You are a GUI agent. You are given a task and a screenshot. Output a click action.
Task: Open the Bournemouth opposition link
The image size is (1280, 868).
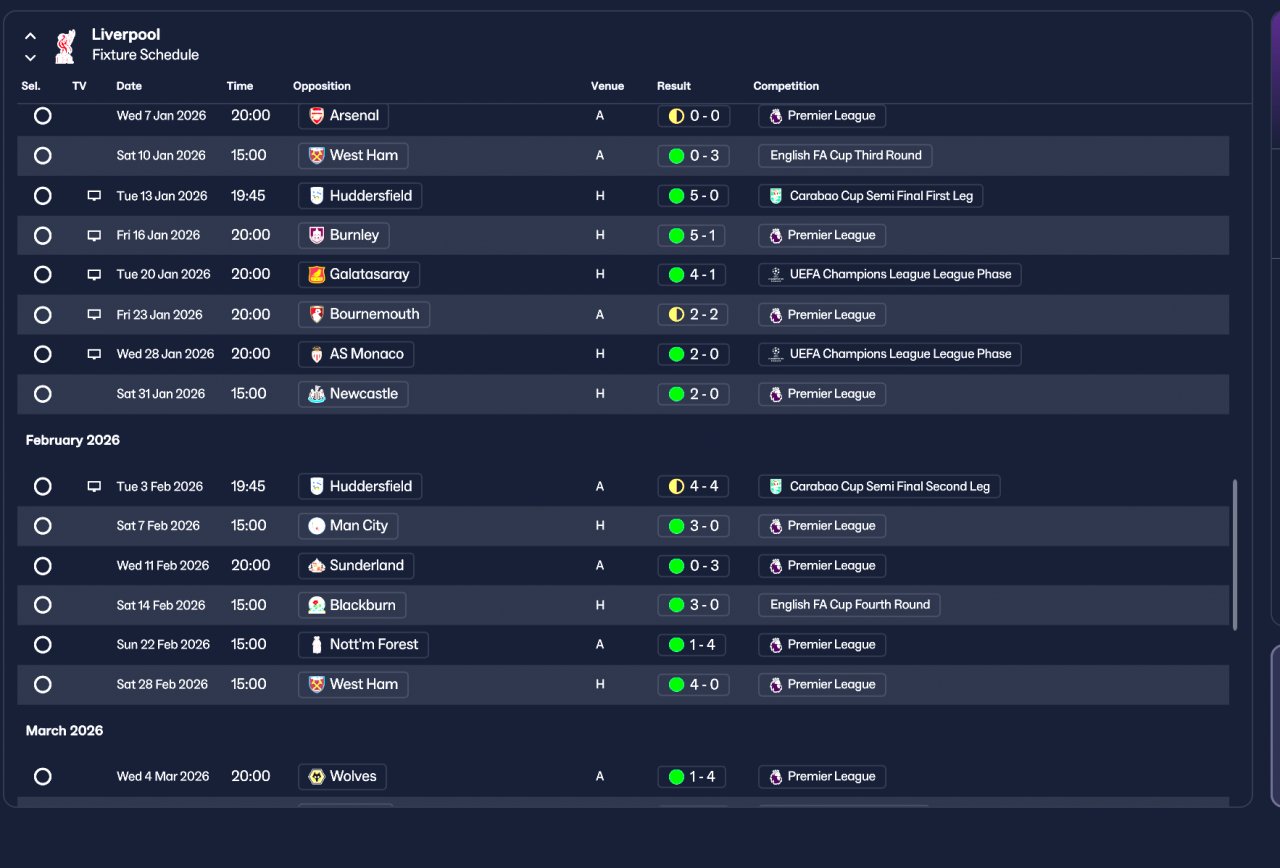click(364, 315)
